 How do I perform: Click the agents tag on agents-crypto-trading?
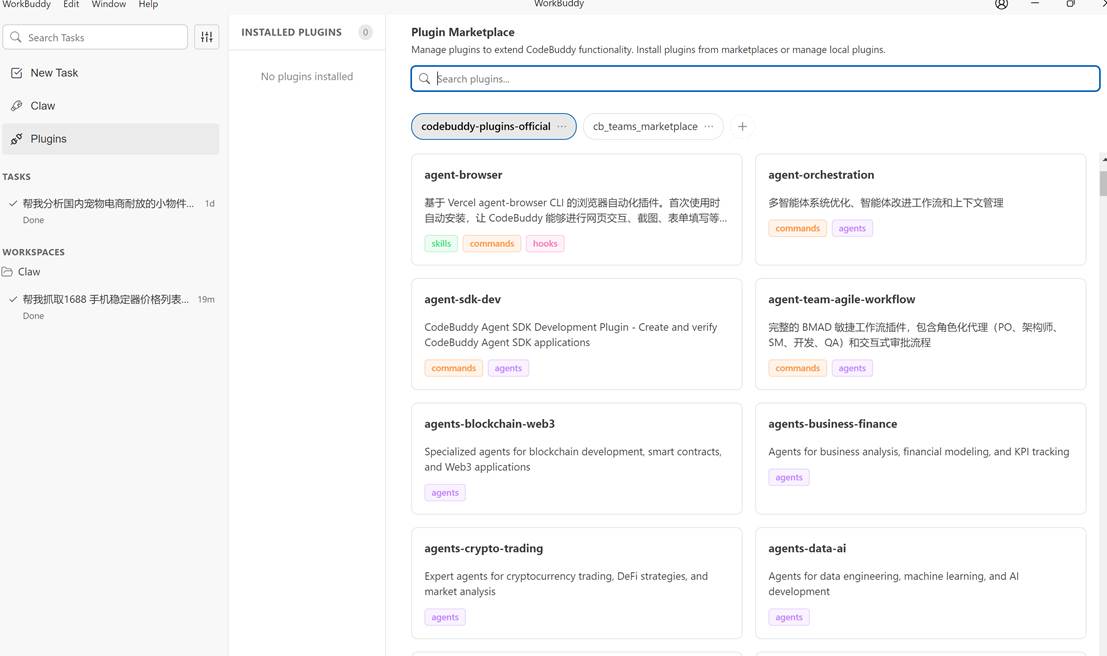(x=445, y=617)
